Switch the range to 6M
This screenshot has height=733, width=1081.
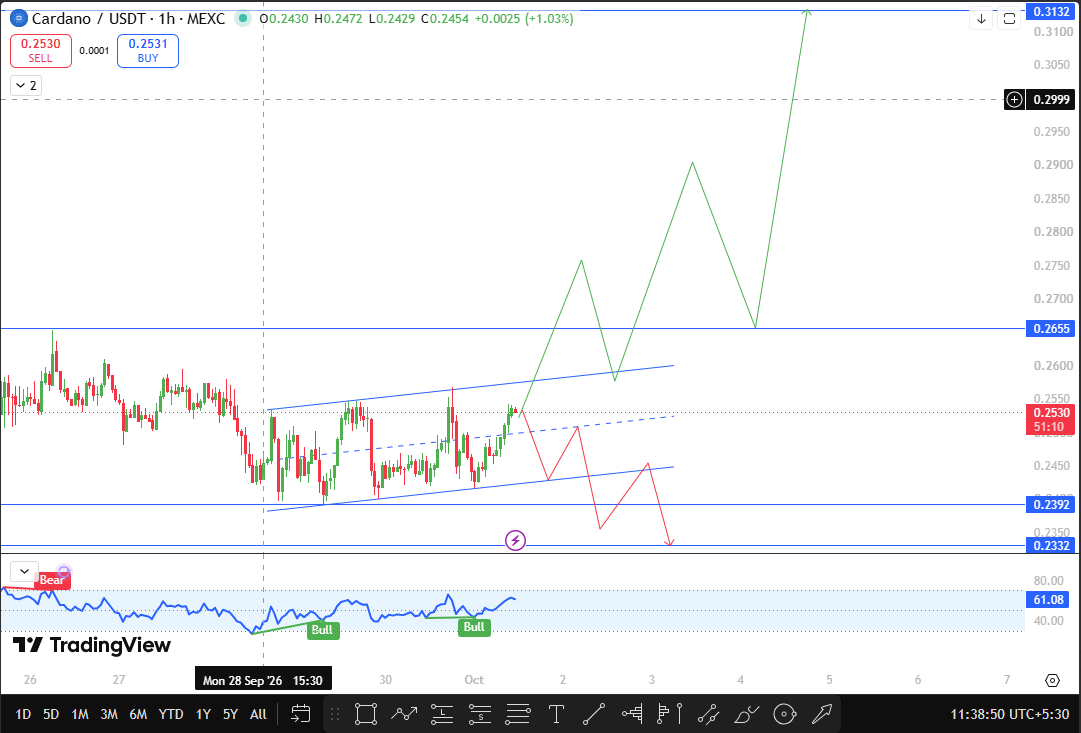138,714
